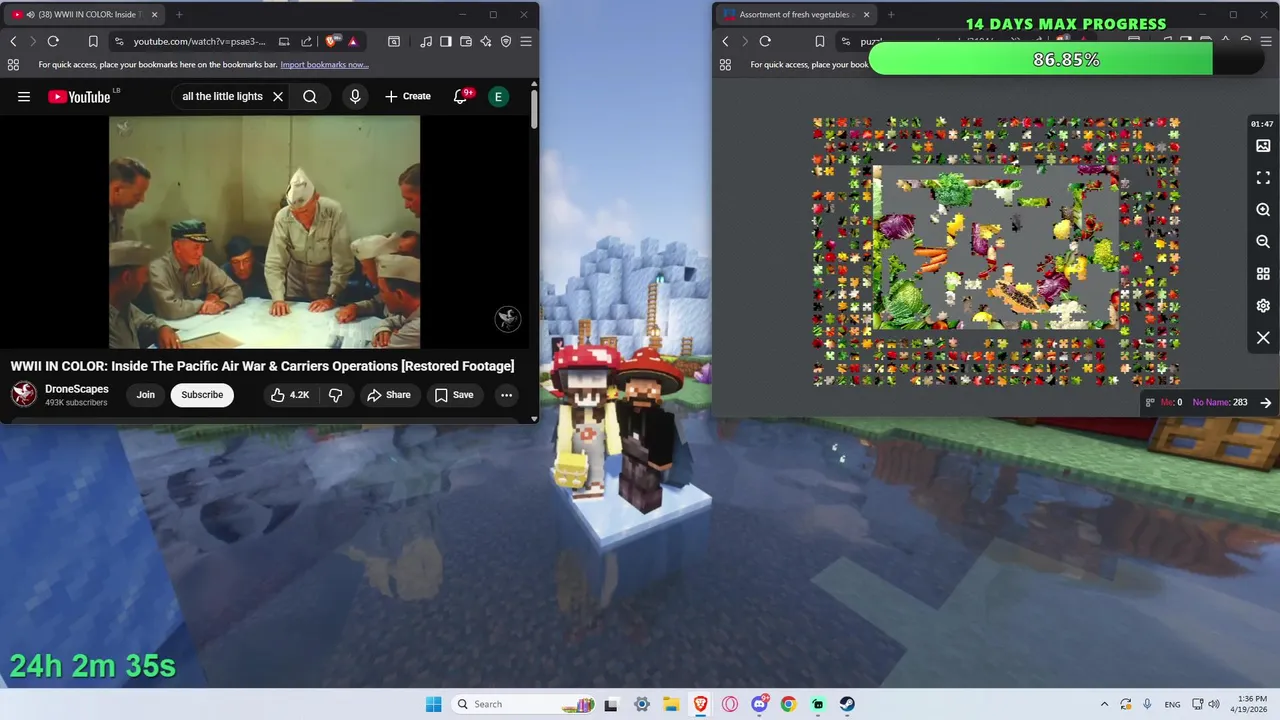Open site settings icon beside youtube.com URL
This screenshot has width=1280, height=720.
[x=119, y=41]
